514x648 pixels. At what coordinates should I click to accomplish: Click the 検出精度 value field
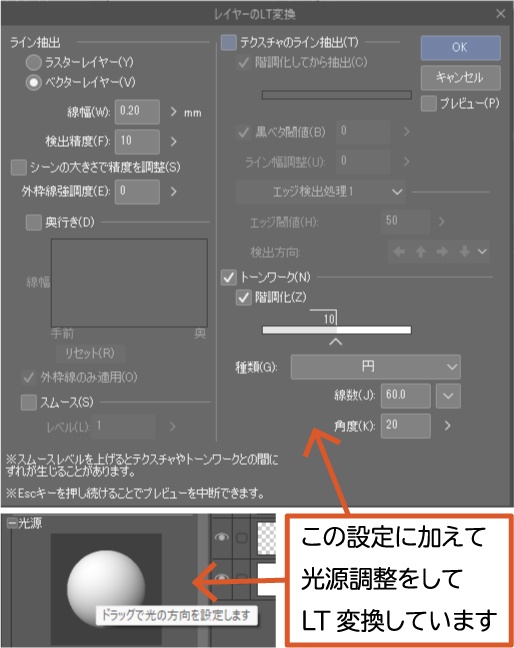(x=137, y=141)
